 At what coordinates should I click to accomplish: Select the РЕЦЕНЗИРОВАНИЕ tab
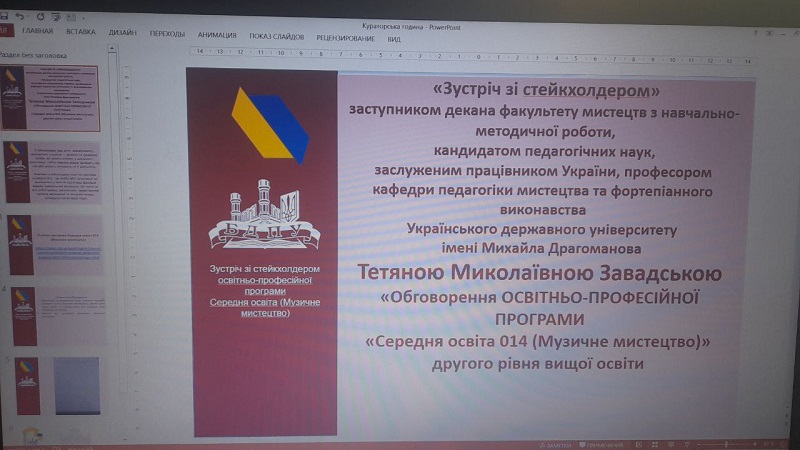345,38
